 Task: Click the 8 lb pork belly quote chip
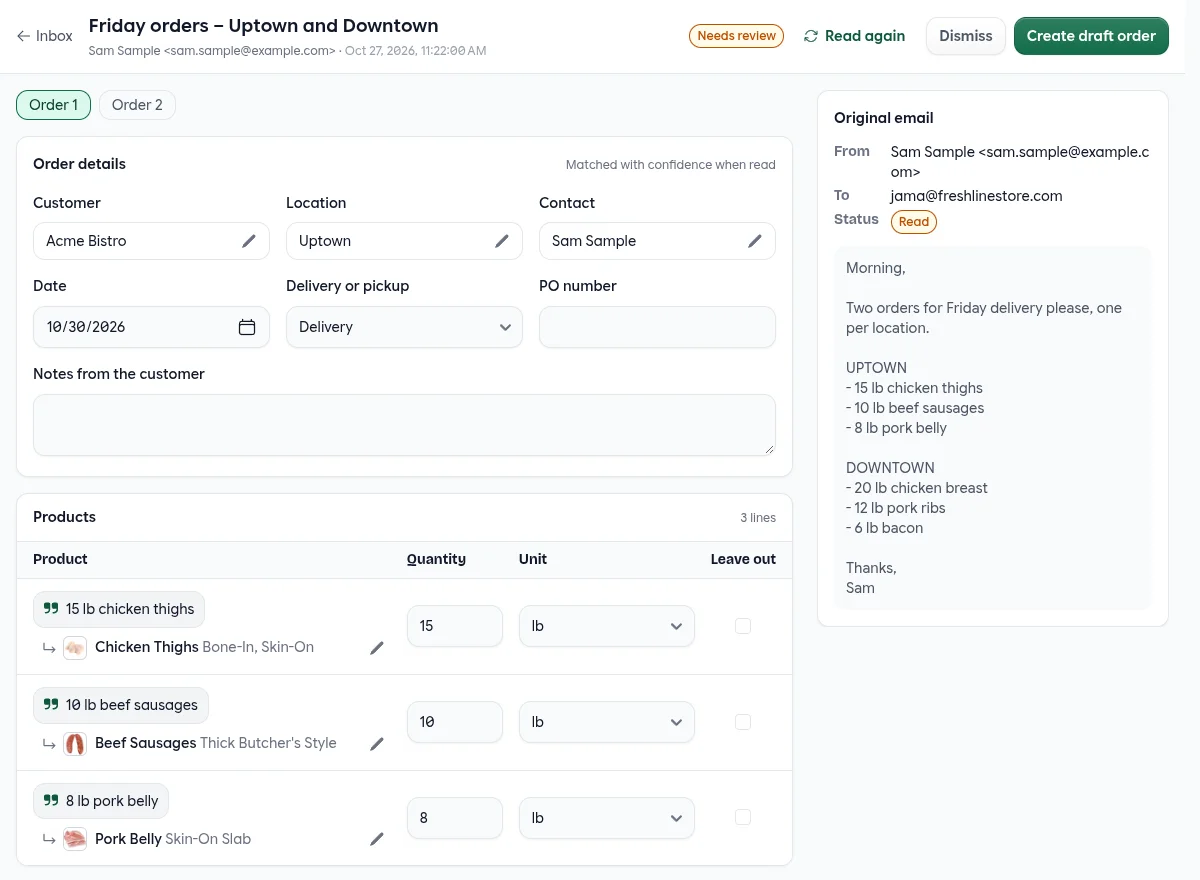tap(101, 801)
